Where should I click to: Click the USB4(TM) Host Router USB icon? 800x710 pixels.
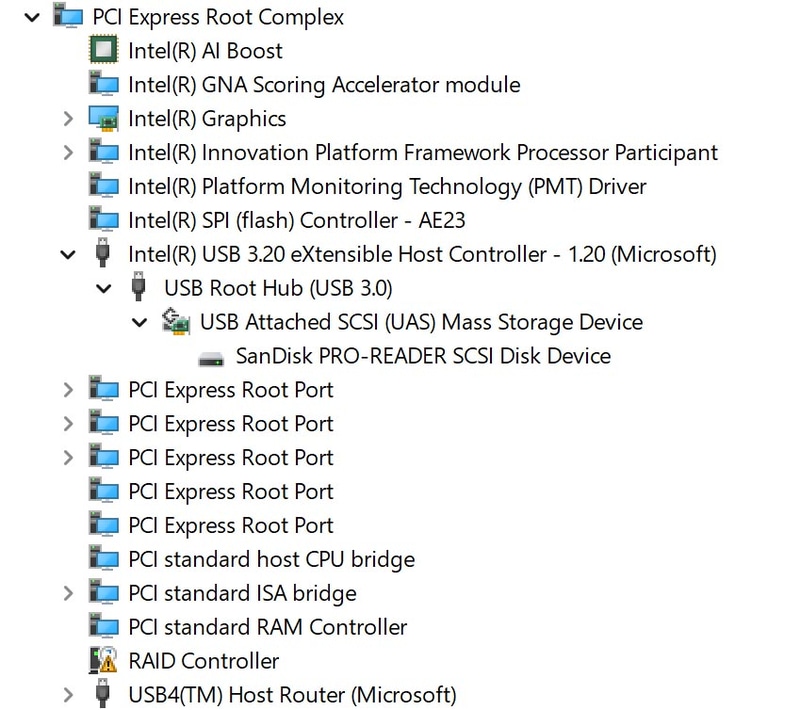pos(104,694)
